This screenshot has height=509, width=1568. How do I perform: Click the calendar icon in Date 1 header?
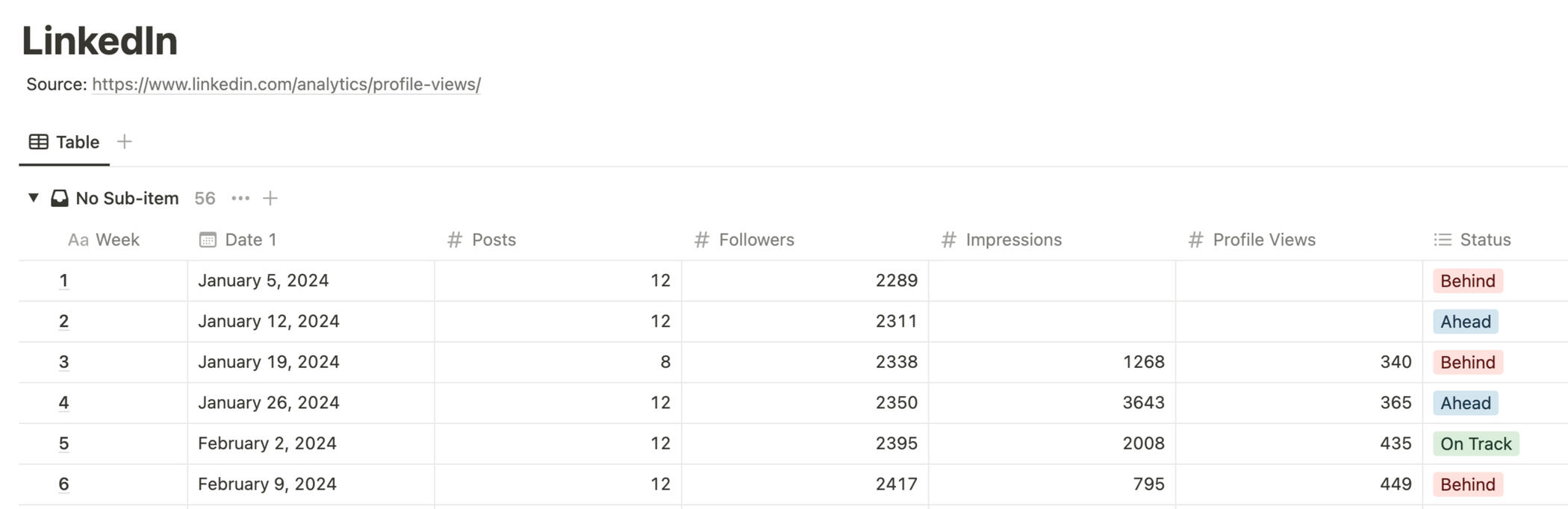tap(208, 240)
